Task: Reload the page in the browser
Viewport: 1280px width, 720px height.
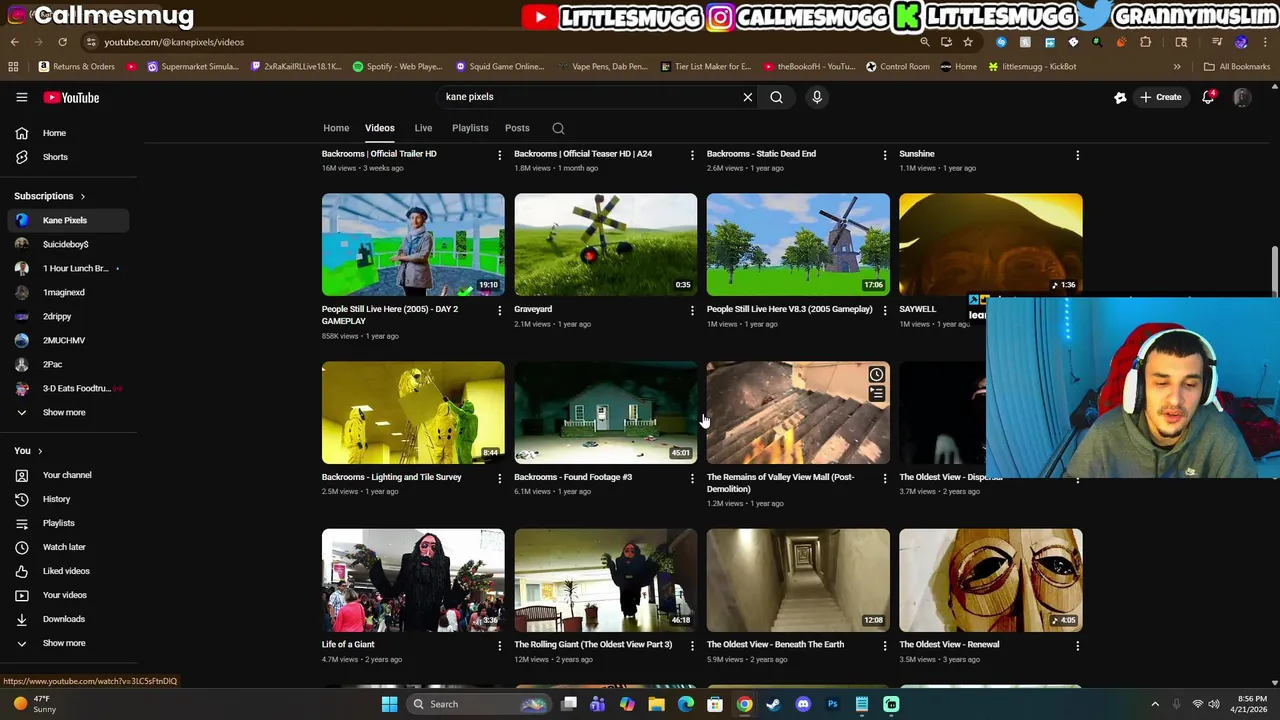Action: [62, 42]
